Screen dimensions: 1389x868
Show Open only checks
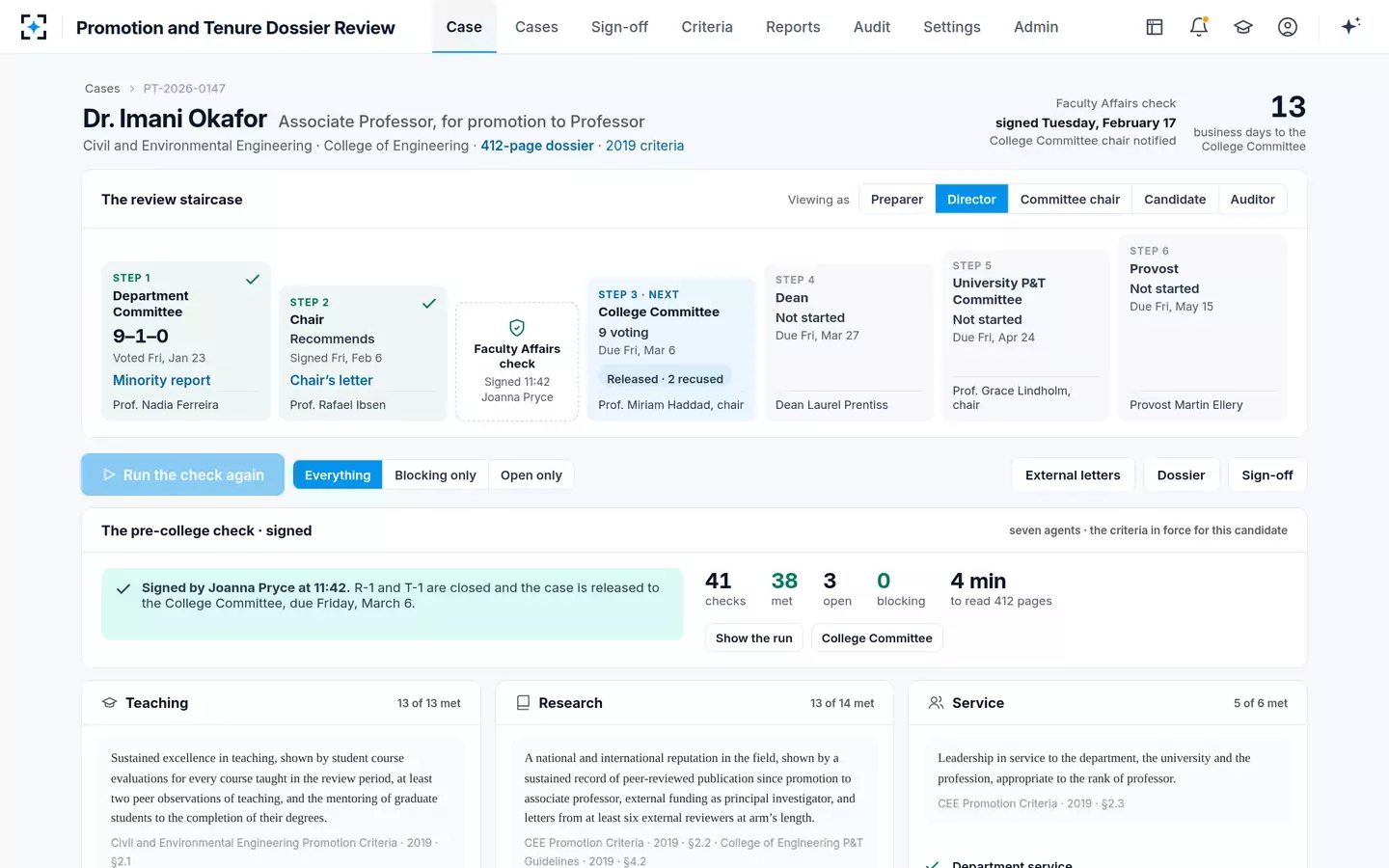531,475
